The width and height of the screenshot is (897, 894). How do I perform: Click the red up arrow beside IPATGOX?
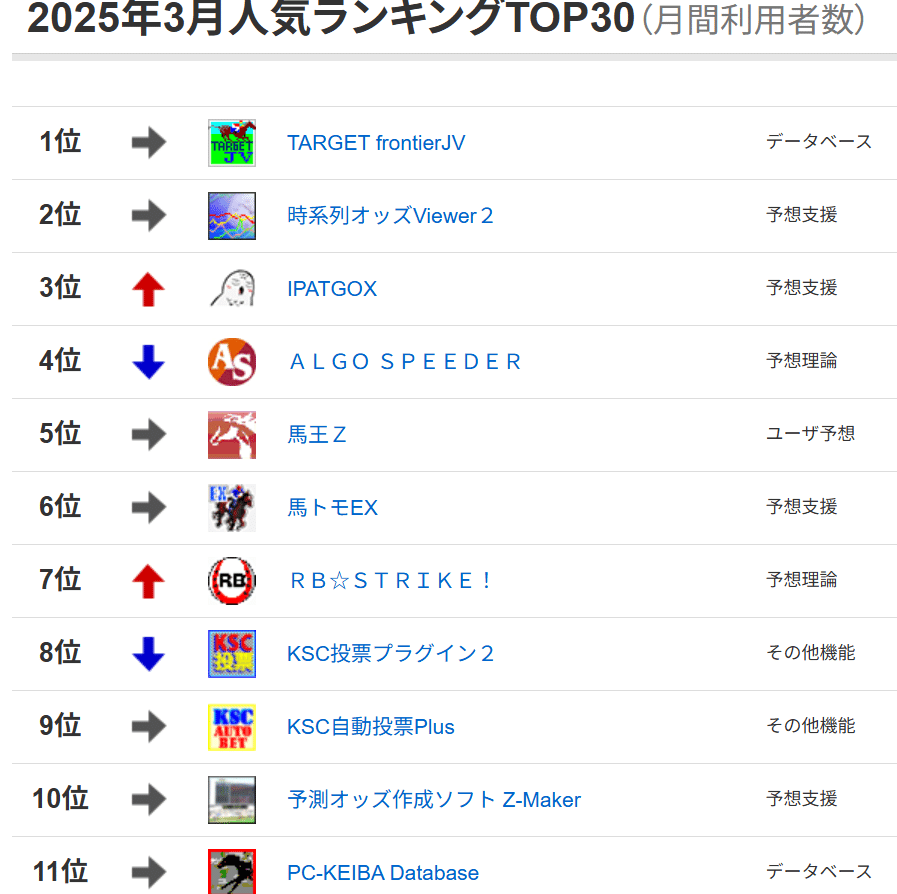point(148,289)
